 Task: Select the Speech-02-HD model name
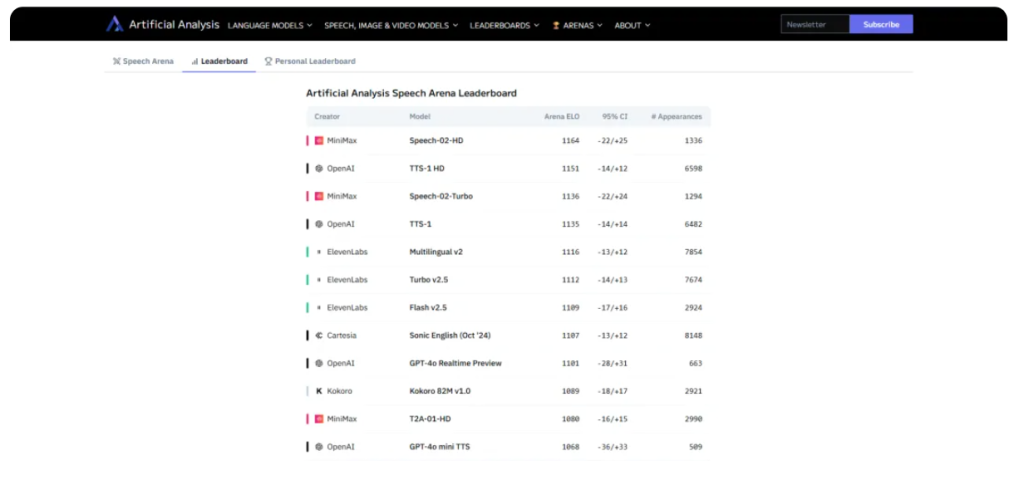pyautogui.click(x=436, y=140)
